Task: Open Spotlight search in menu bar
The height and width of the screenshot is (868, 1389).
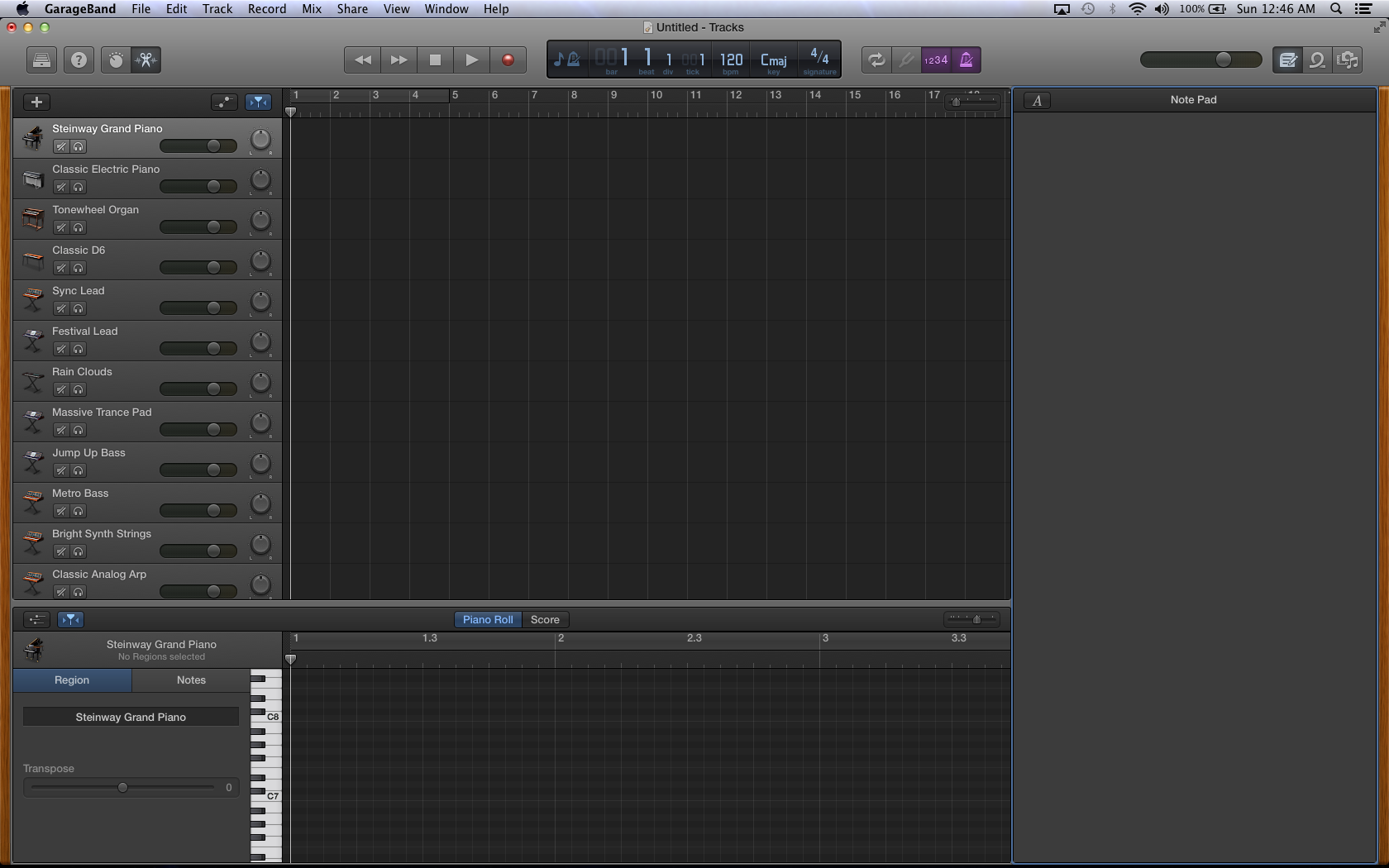Action: [1335, 9]
